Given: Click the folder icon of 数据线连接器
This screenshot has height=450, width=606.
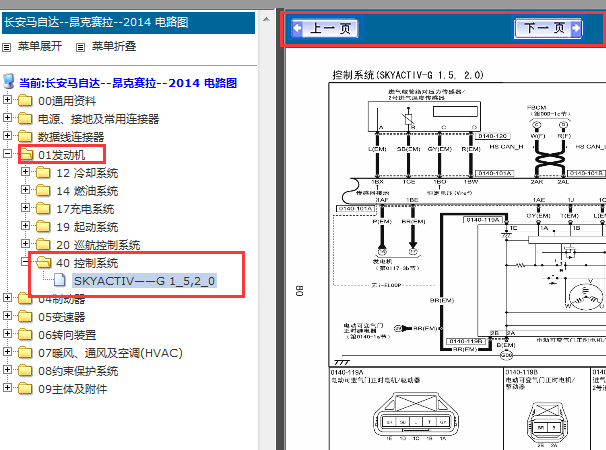Looking at the screenshot, I should [x=25, y=136].
